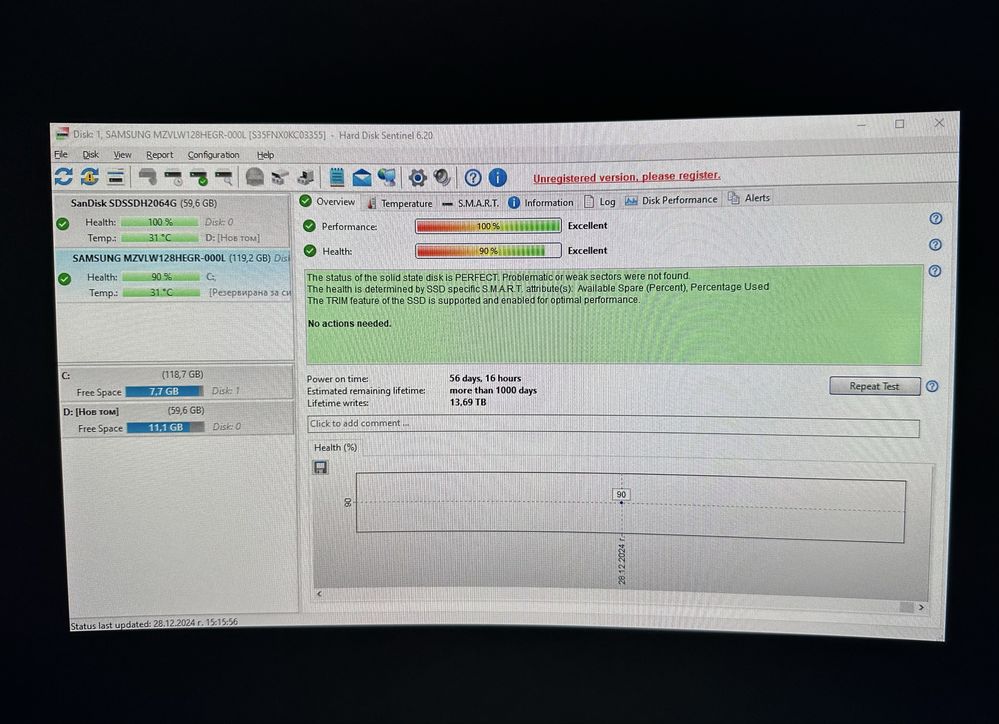Click the Health (%) graph tab
This screenshot has height=724, width=999.
pyautogui.click(x=335, y=447)
